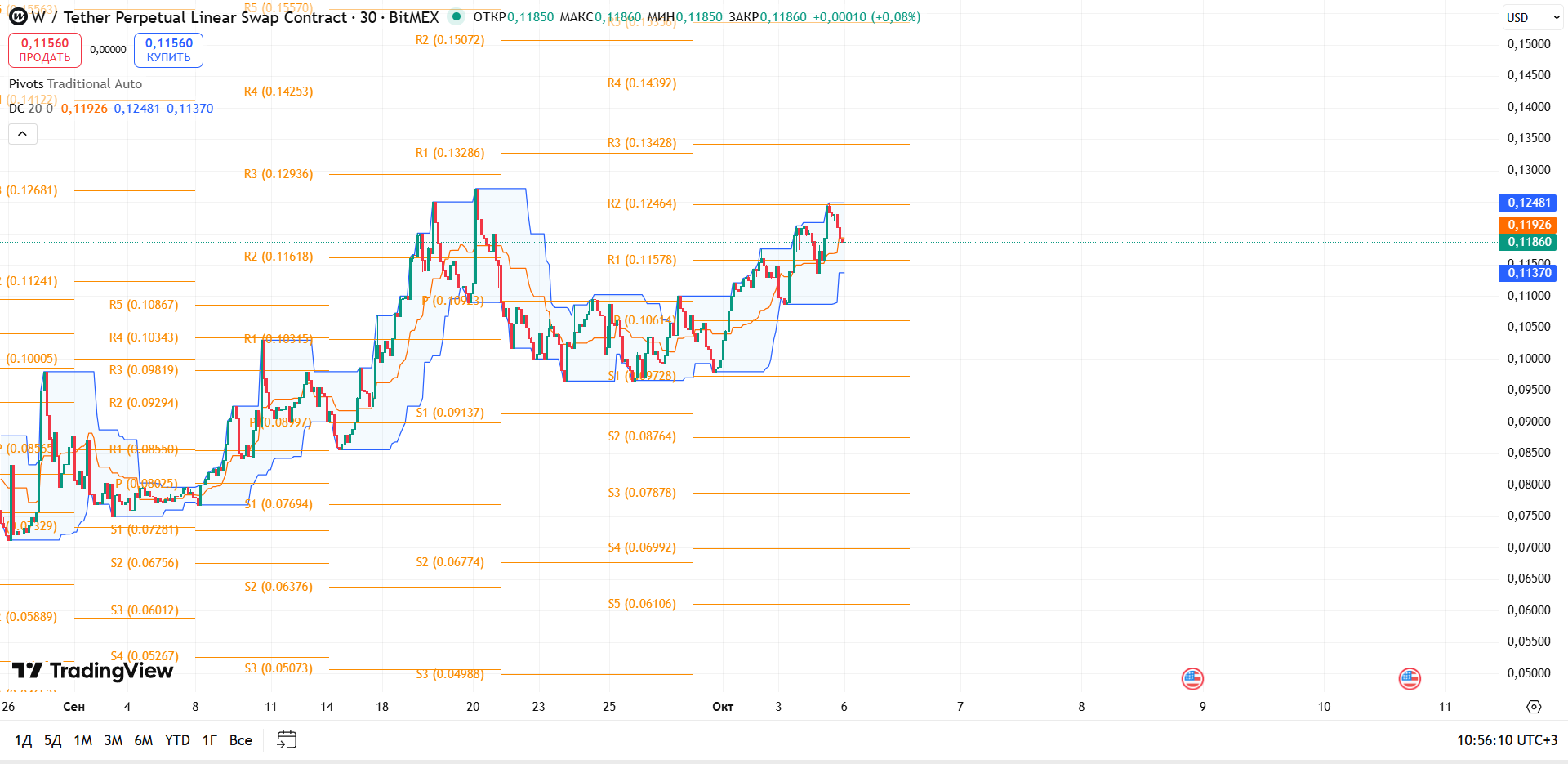Click pivot label S1 (0.09137)

tap(450, 413)
